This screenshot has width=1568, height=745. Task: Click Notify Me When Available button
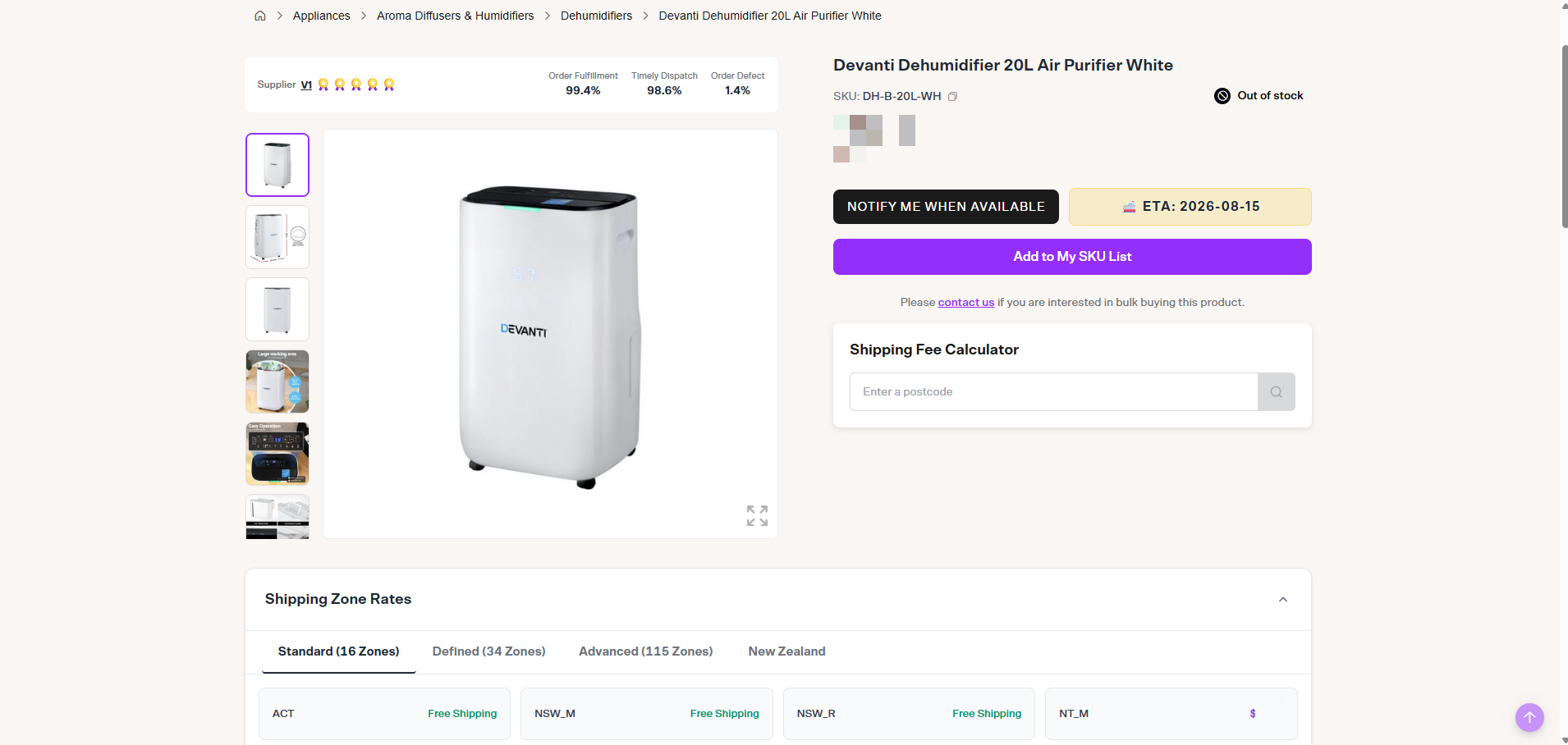tap(946, 207)
